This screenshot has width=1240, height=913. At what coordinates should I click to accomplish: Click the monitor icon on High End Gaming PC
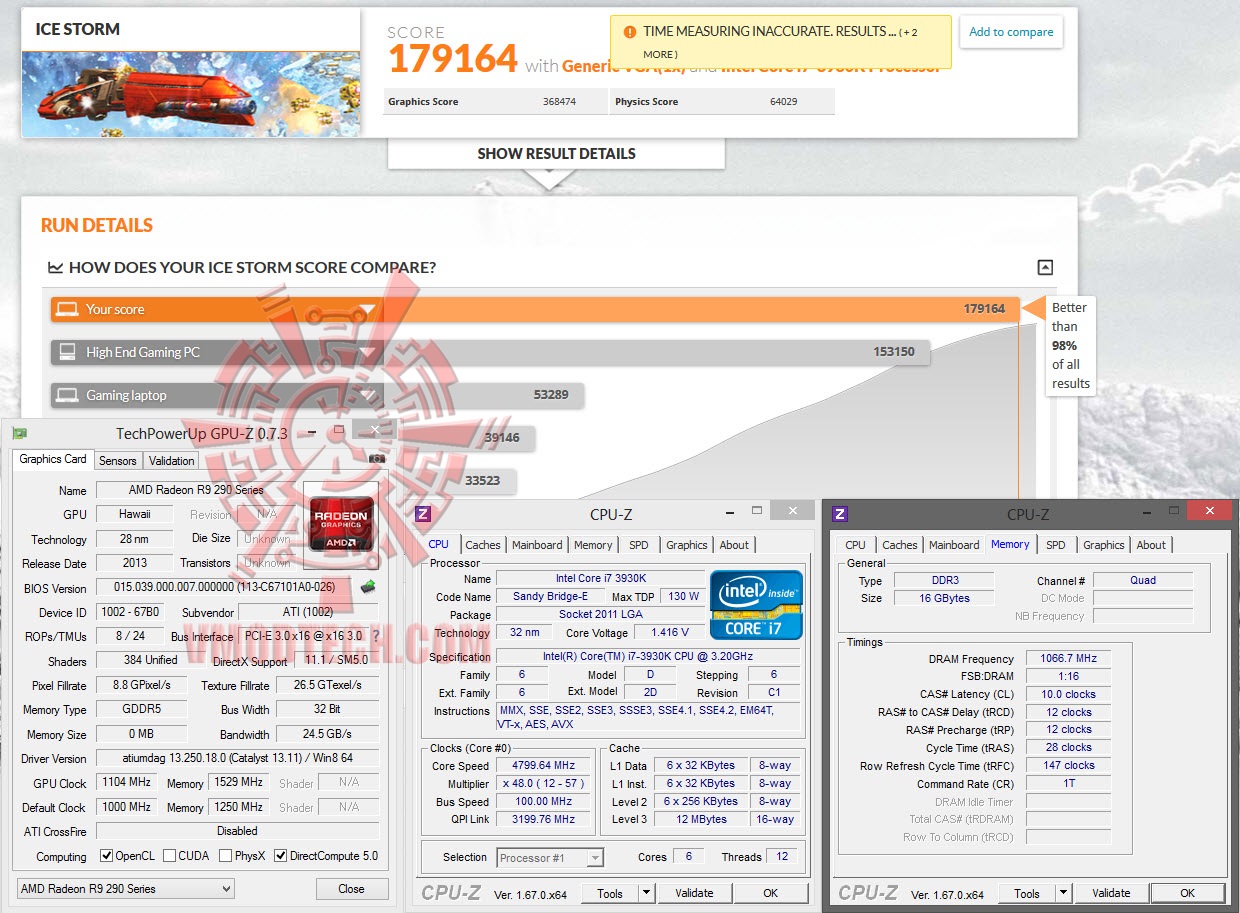(x=67, y=352)
